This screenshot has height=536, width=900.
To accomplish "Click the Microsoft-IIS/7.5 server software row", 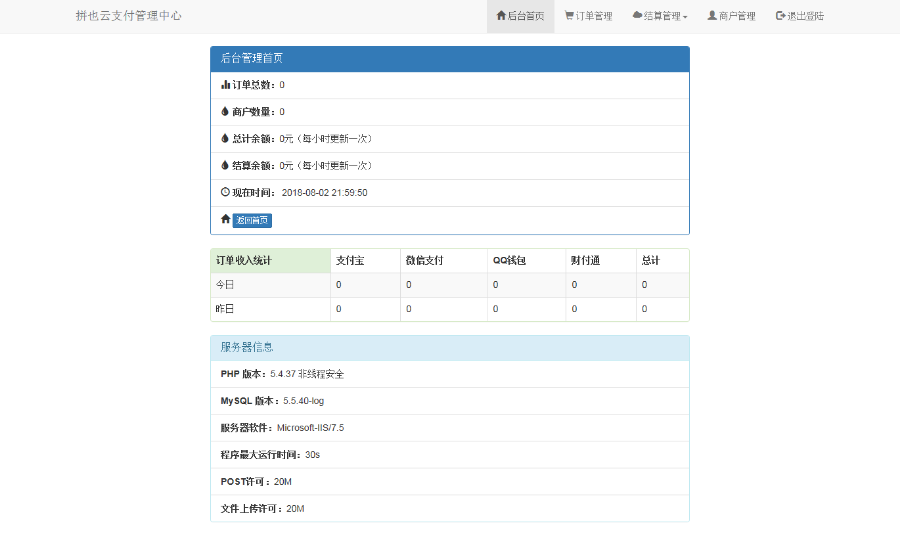I will 450,428.
